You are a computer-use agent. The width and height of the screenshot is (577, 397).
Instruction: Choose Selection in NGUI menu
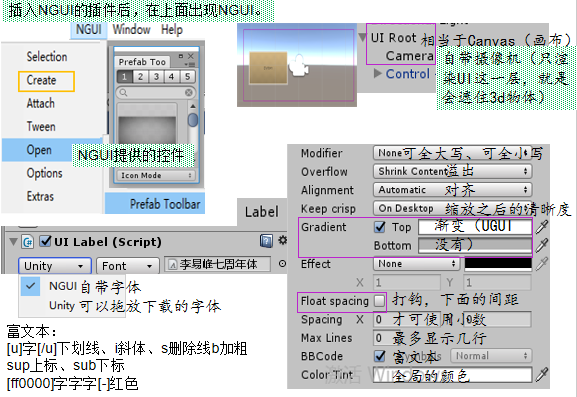pyautogui.click(x=47, y=57)
